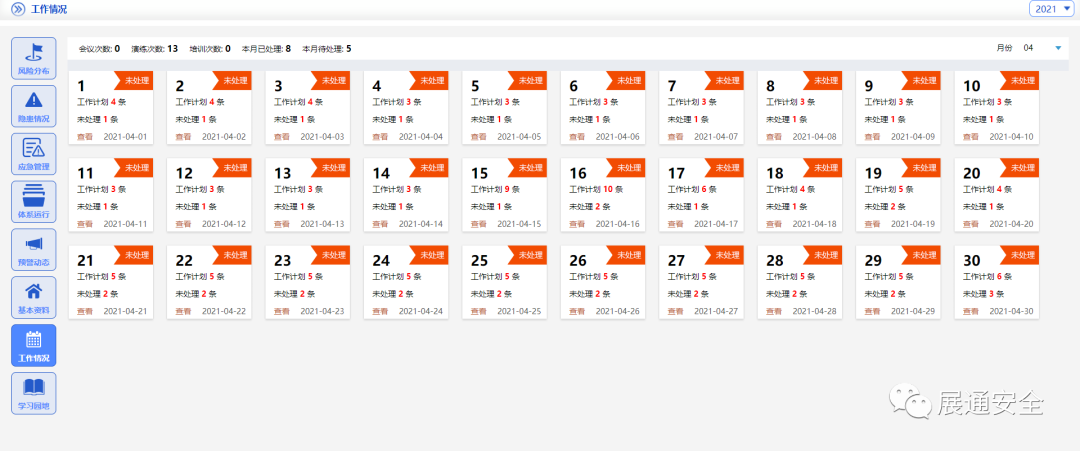Viewport: 1080px width, 451px height.
Task: Click 未处理 2 条 on day 19
Action: pyautogui.click(x=885, y=207)
